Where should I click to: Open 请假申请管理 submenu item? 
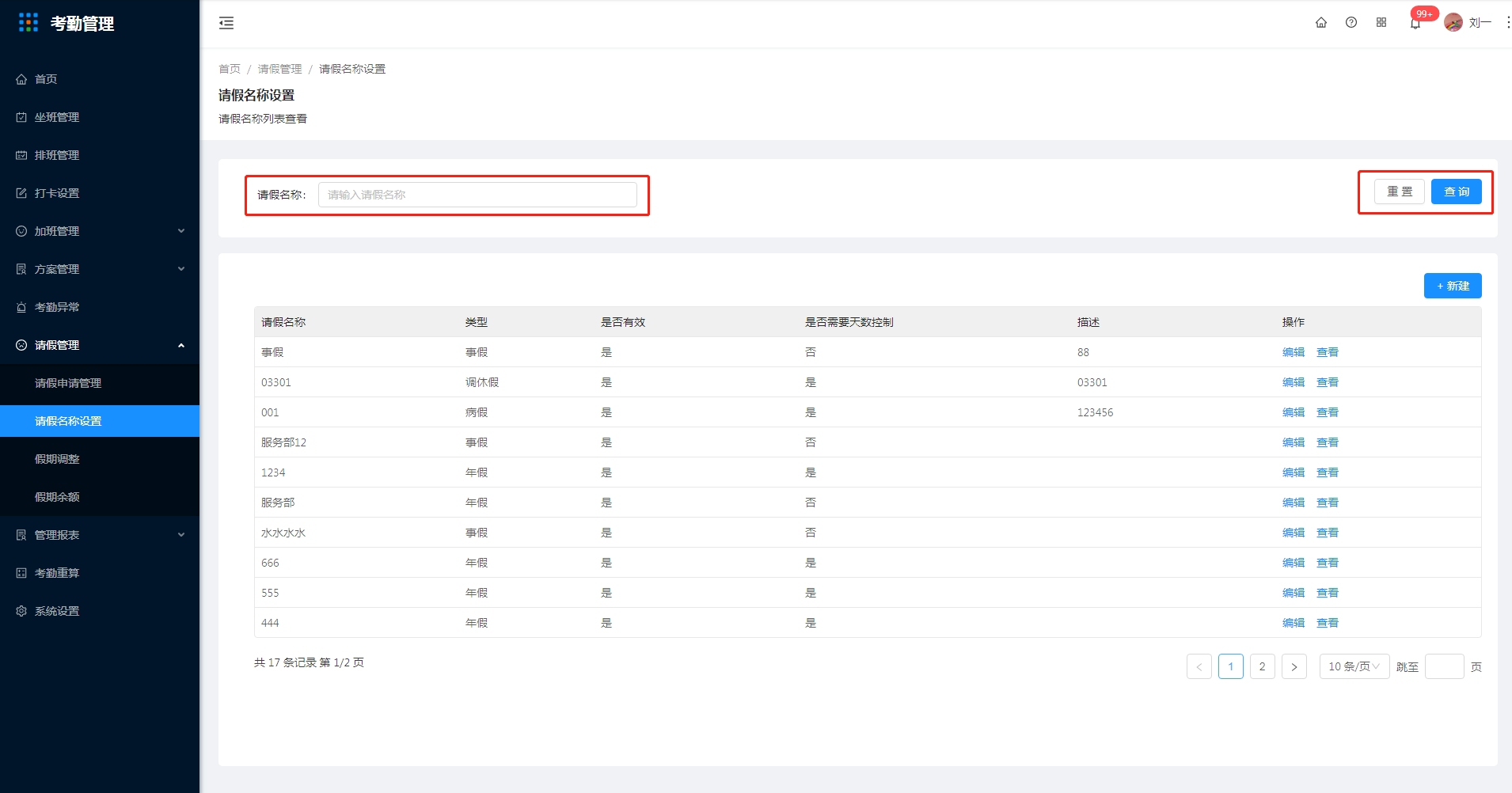100,383
